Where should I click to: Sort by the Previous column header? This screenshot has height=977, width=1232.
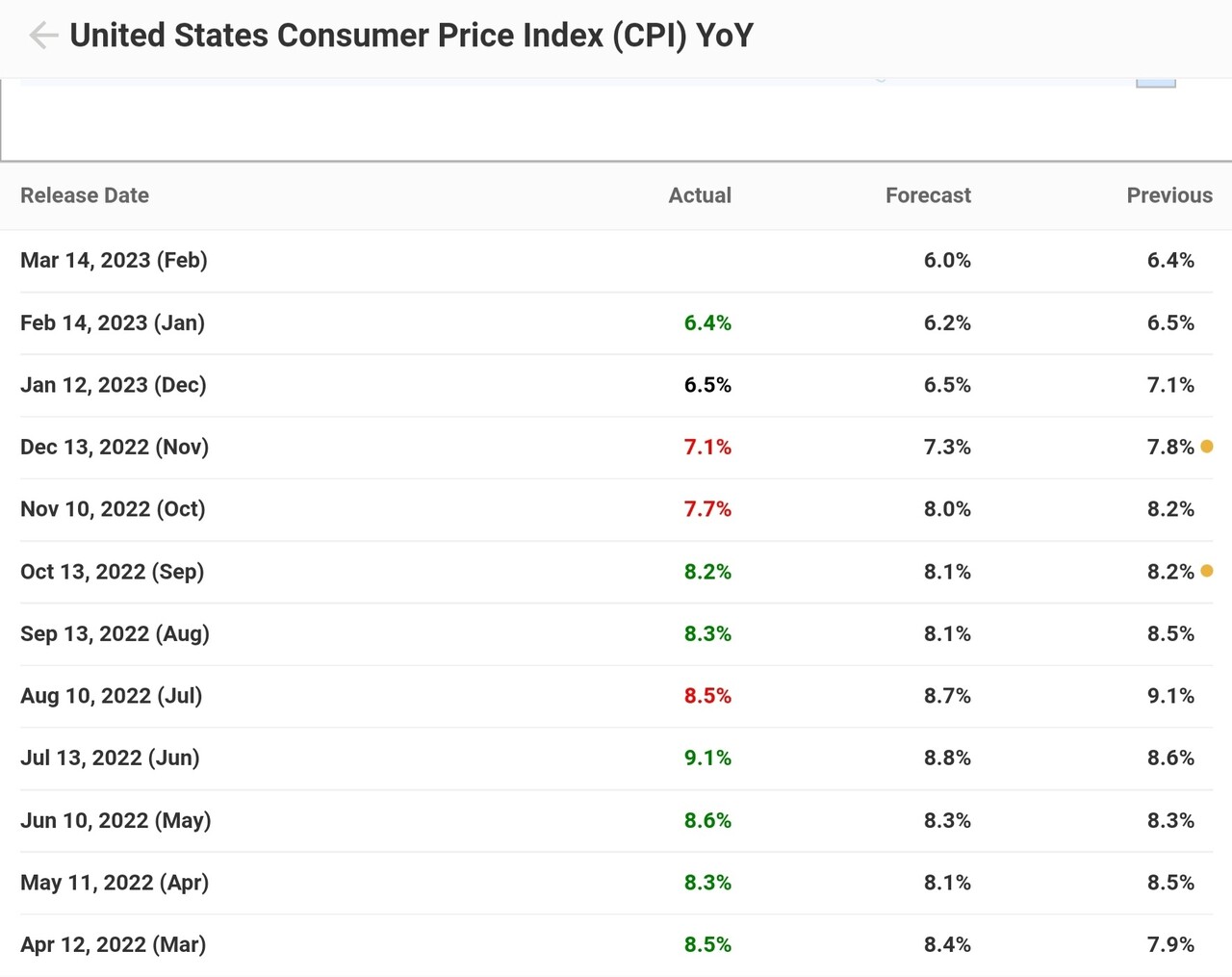coord(1169,195)
